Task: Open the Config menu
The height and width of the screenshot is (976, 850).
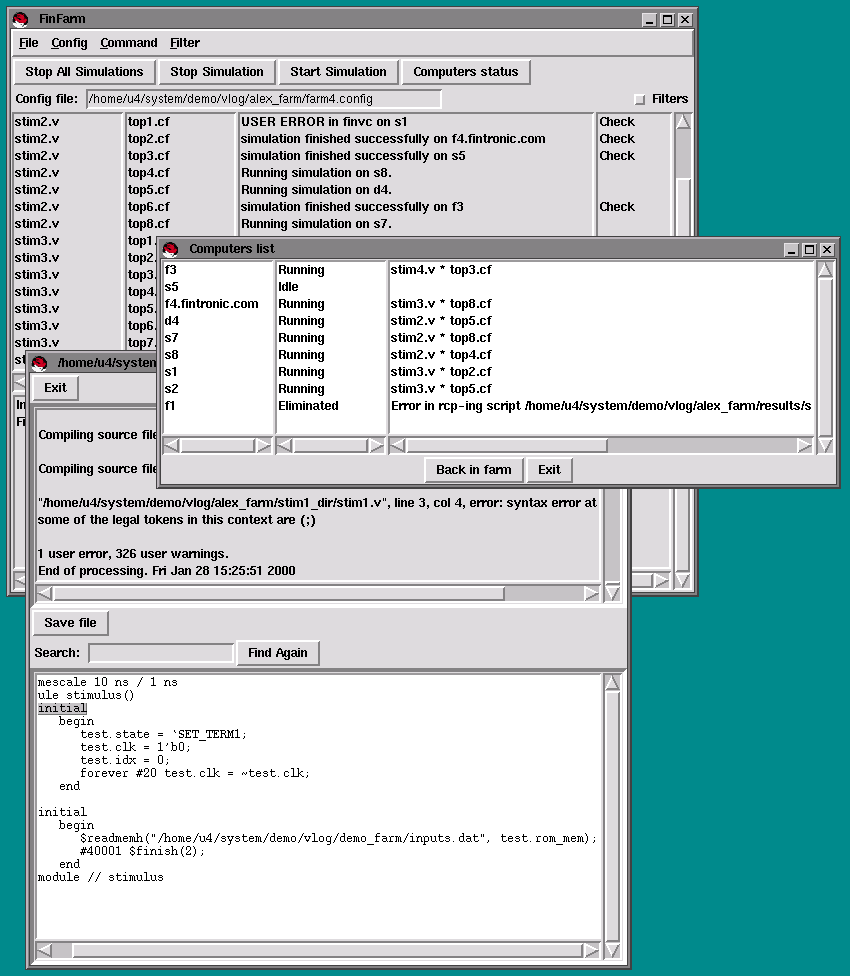Action: pos(69,43)
